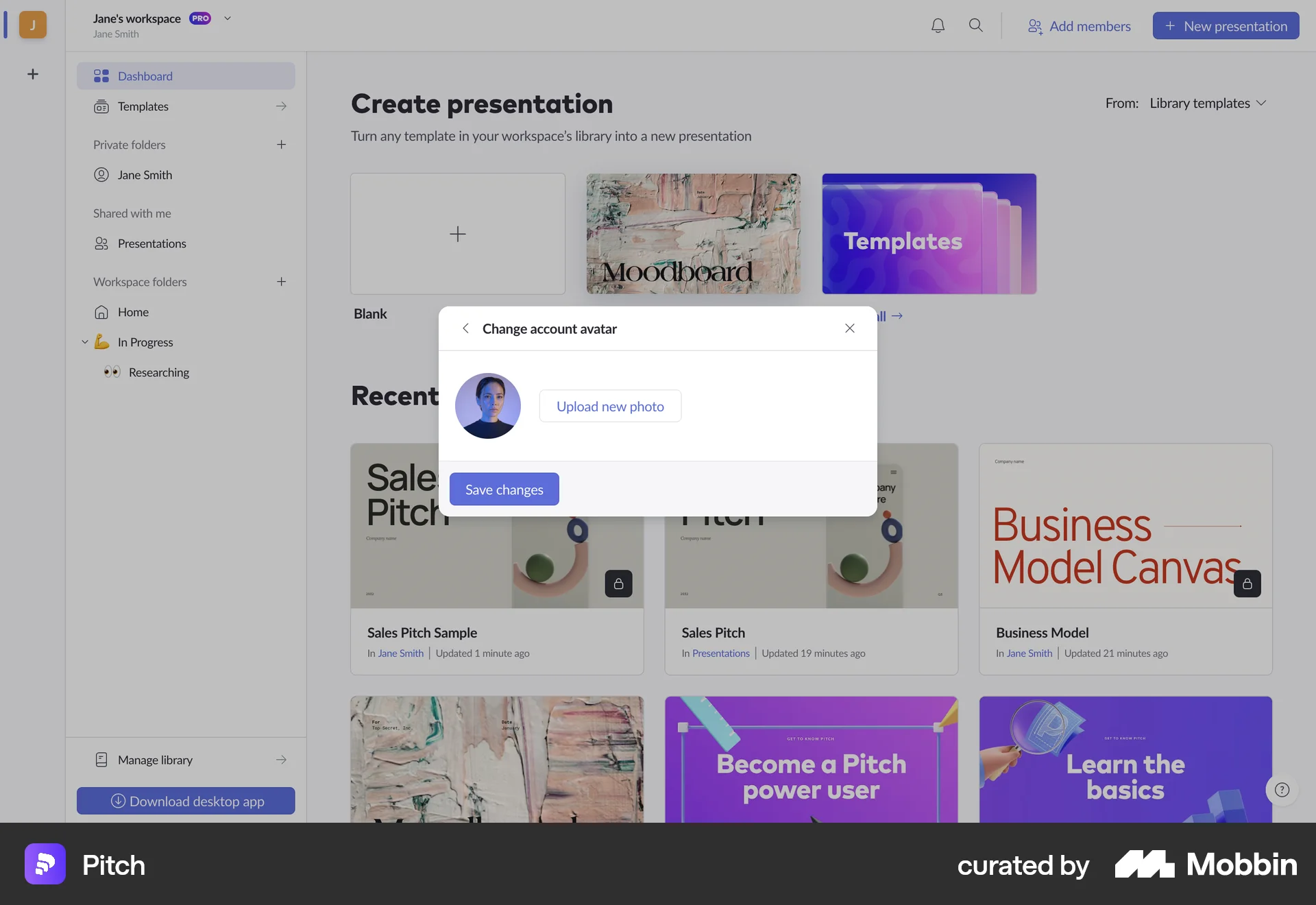
Task: Open the Library templates dropdown
Action: (1208, 103)
